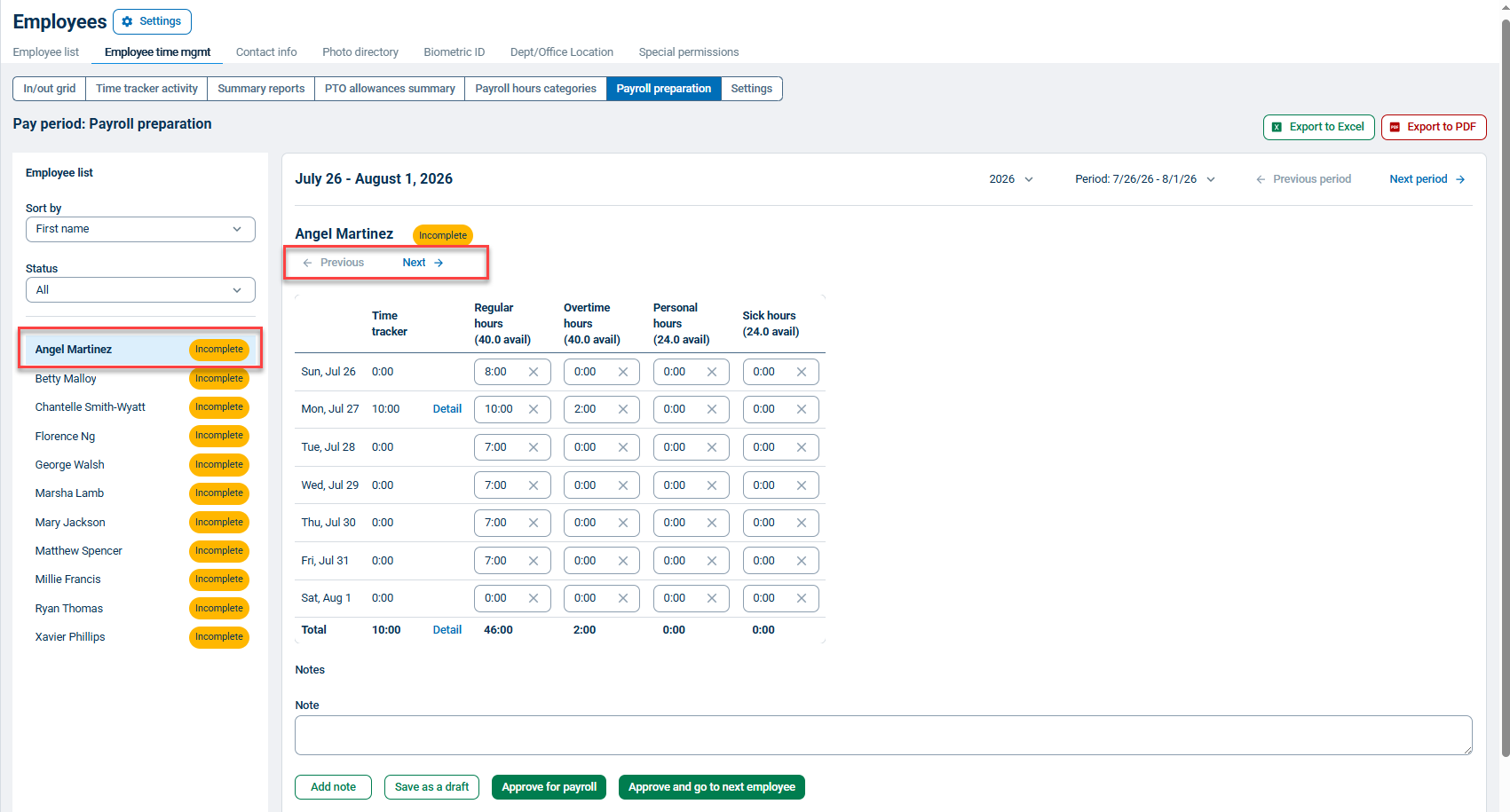
Task: Clear Sun, Jul 26 overtime hours with X
Action: pyautogui.click(x=623, y=372)
